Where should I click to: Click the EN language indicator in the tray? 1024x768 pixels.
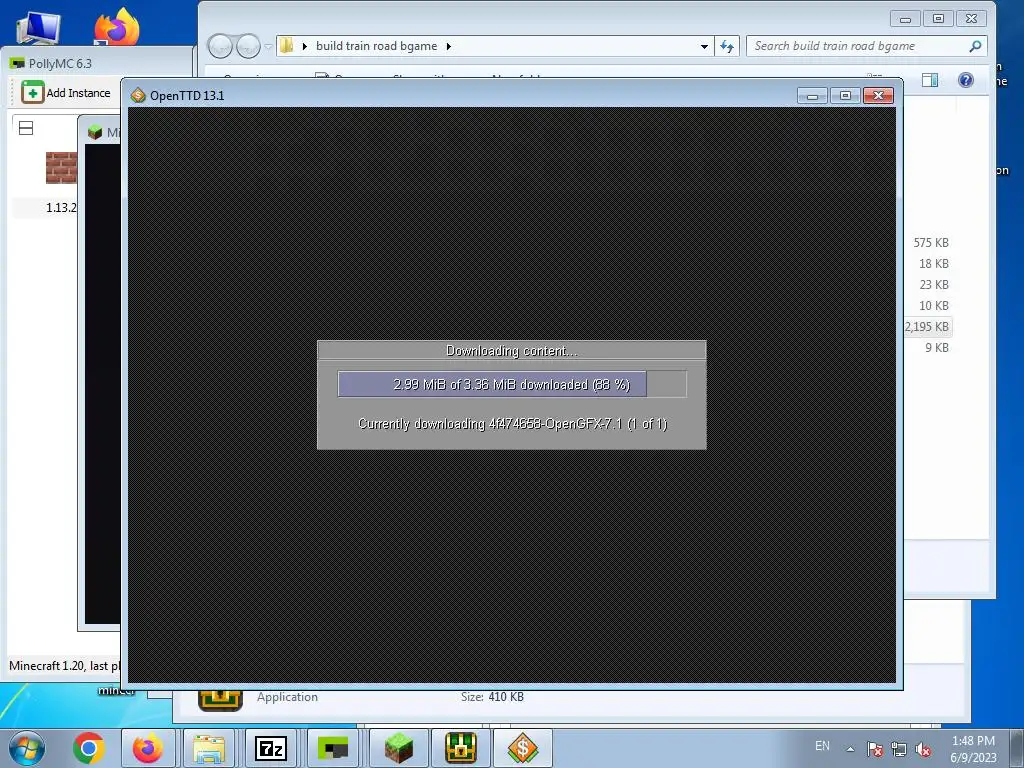(822, 746)
